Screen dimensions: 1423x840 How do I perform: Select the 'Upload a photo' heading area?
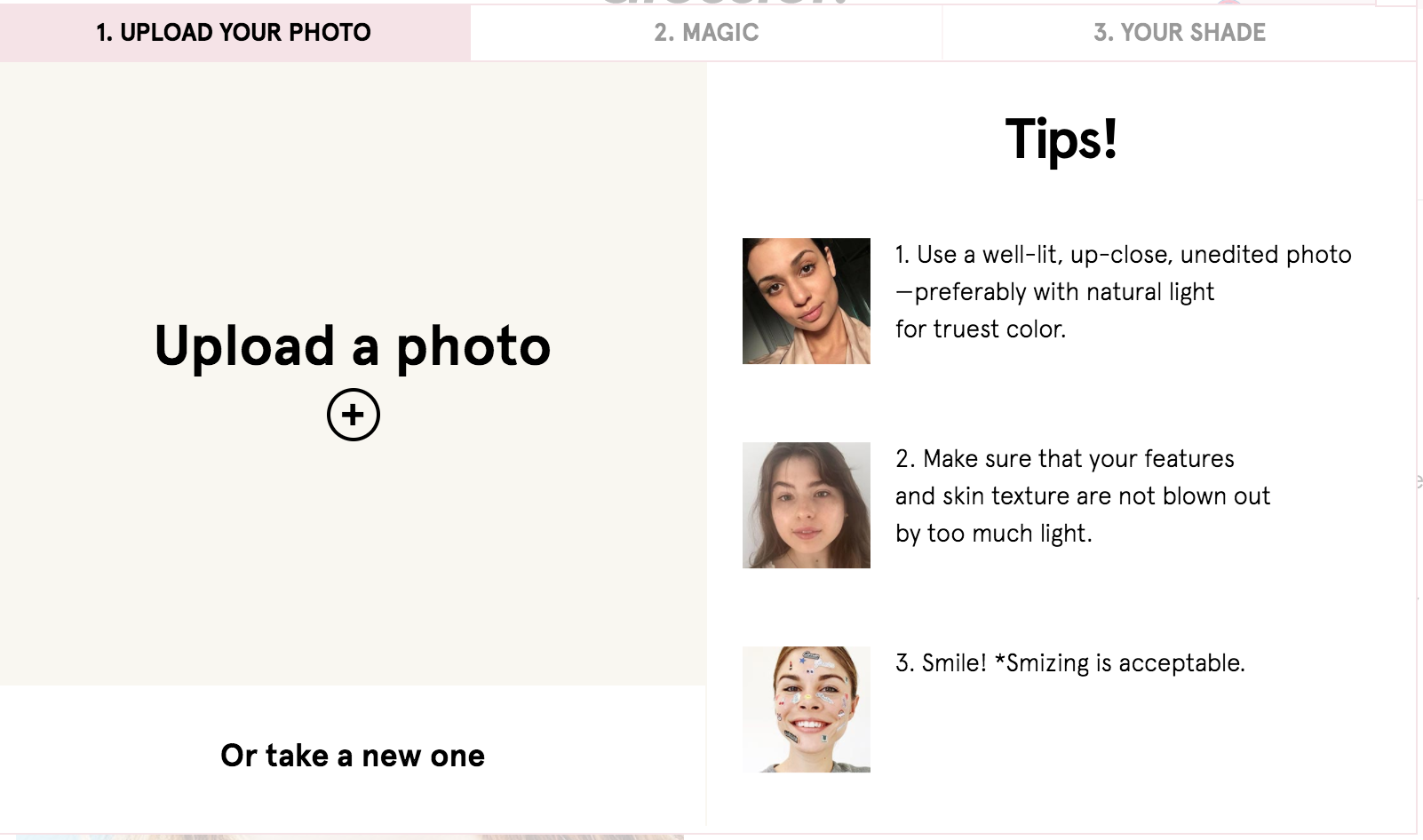point(353,346)
